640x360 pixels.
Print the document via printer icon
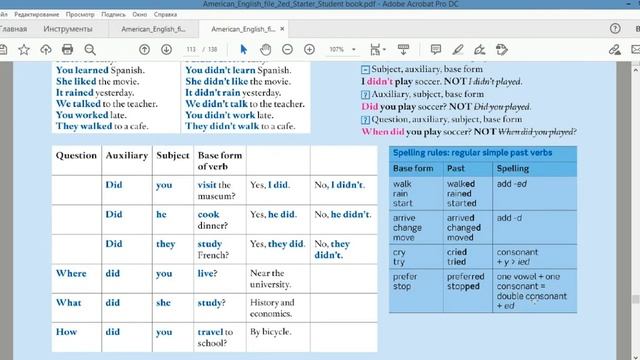coord(67,50)
